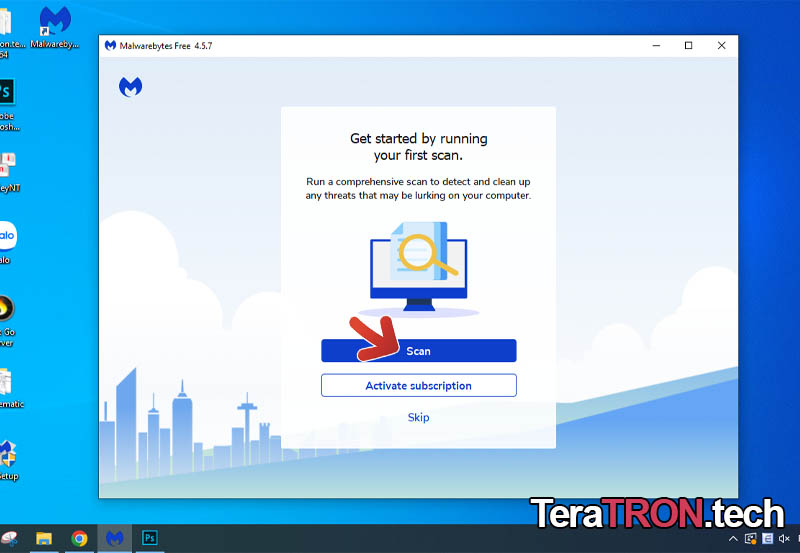
Task: Open the Zalo desktop icon
Action: tap(7, 243)
